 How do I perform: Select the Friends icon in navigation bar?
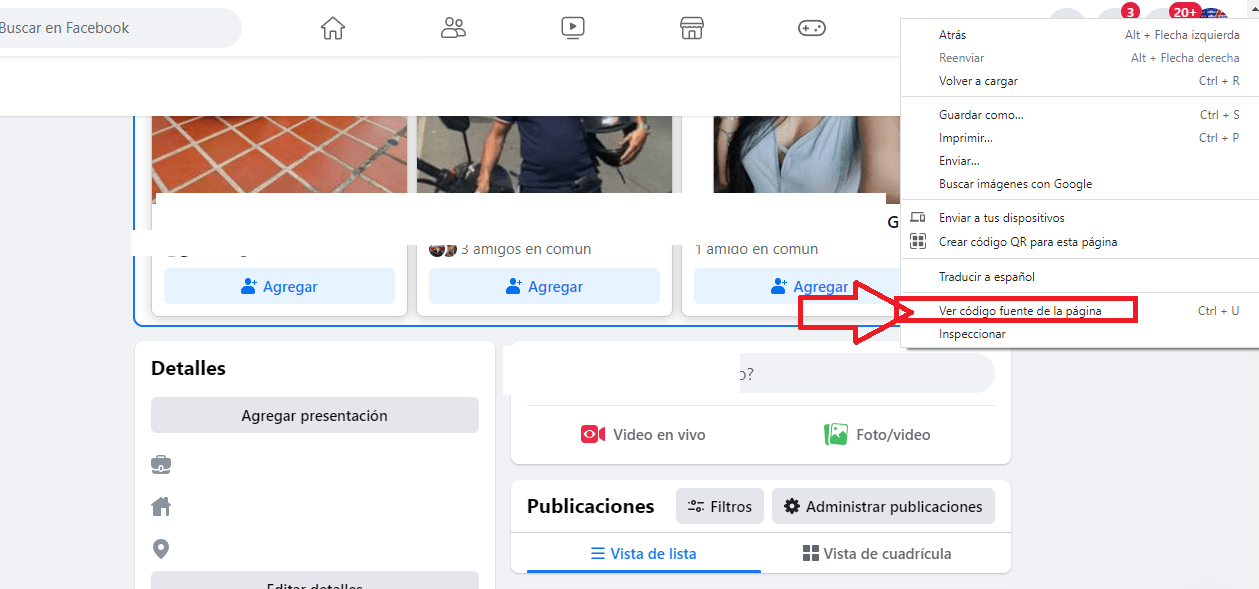click(453, 28)
